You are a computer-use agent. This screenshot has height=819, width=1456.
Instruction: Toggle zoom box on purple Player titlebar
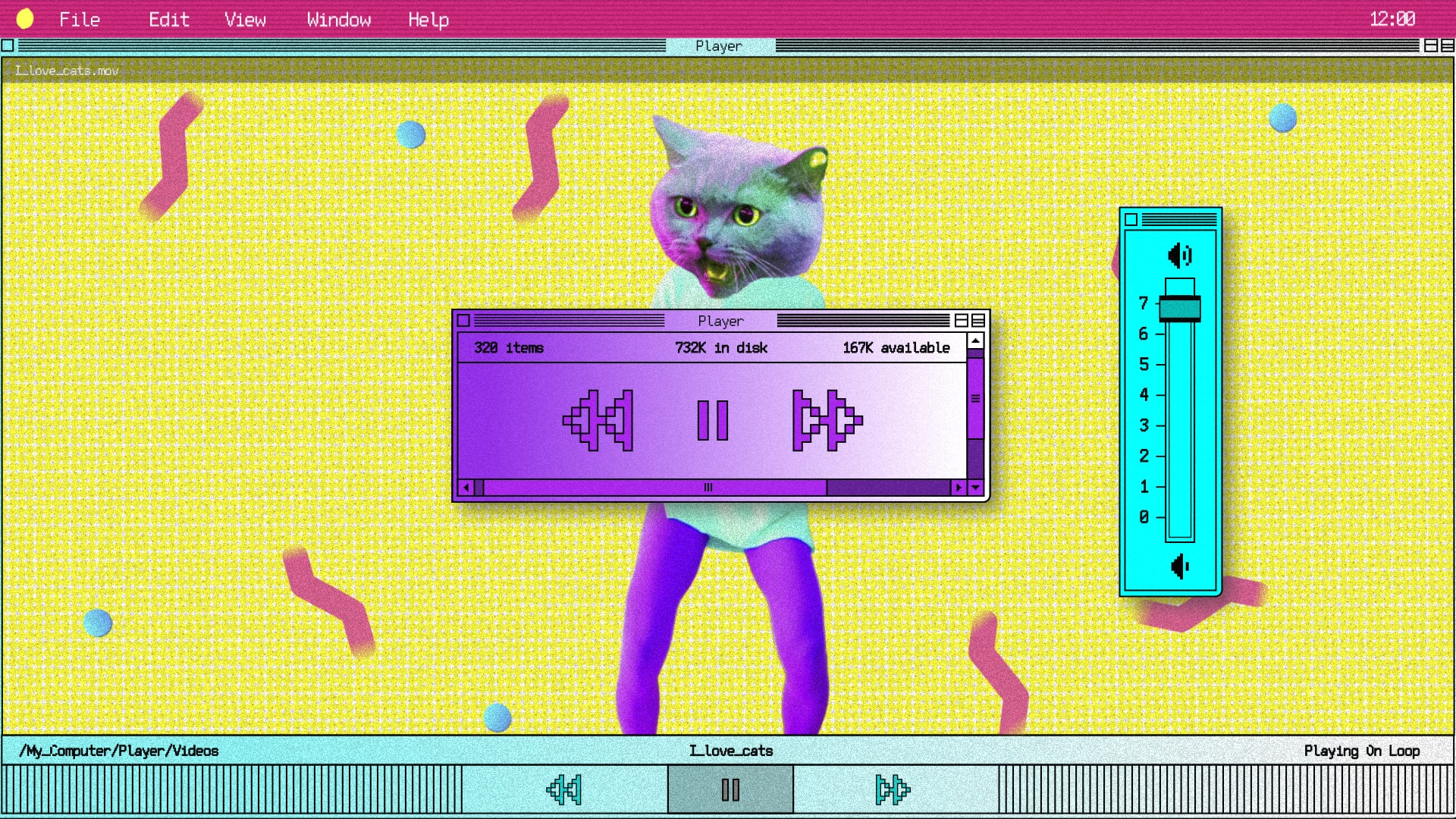[962, 321]
